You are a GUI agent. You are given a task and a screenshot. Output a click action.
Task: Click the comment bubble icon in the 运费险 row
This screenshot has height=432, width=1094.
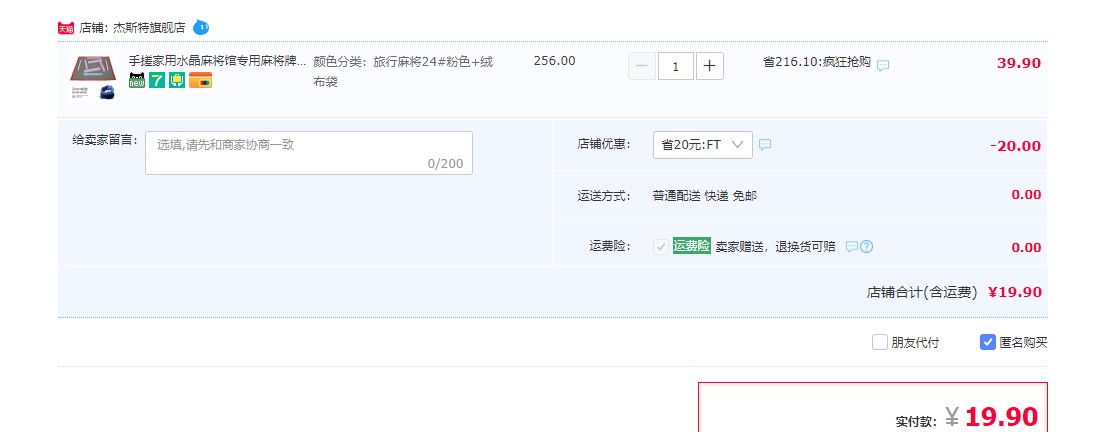pyautogui.click(x=852, y=246)
